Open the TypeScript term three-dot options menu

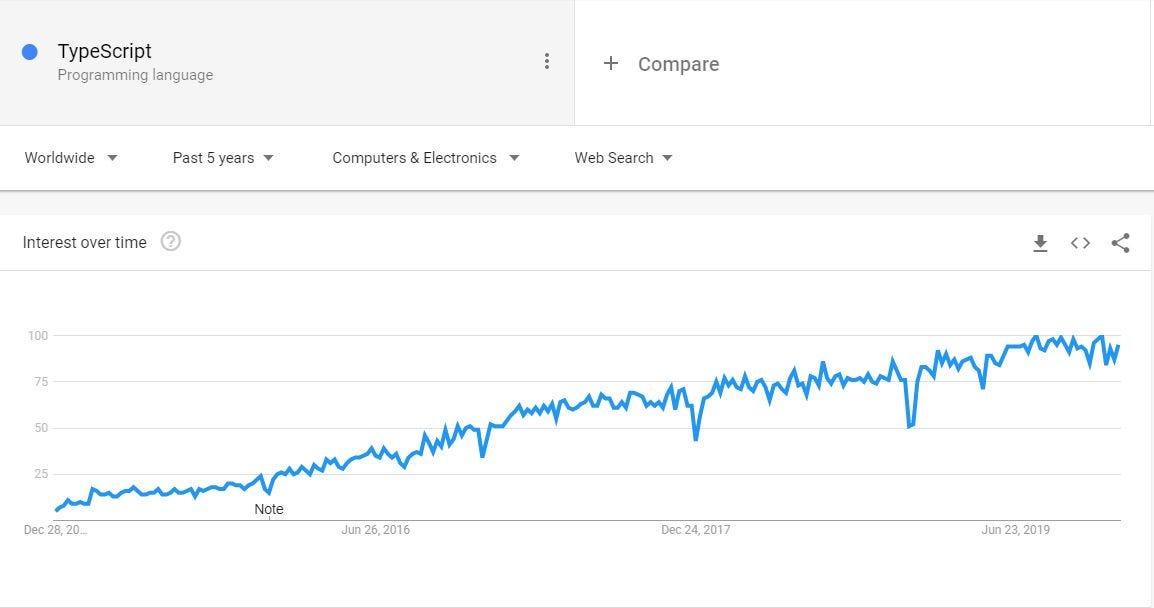pos(546,61)
